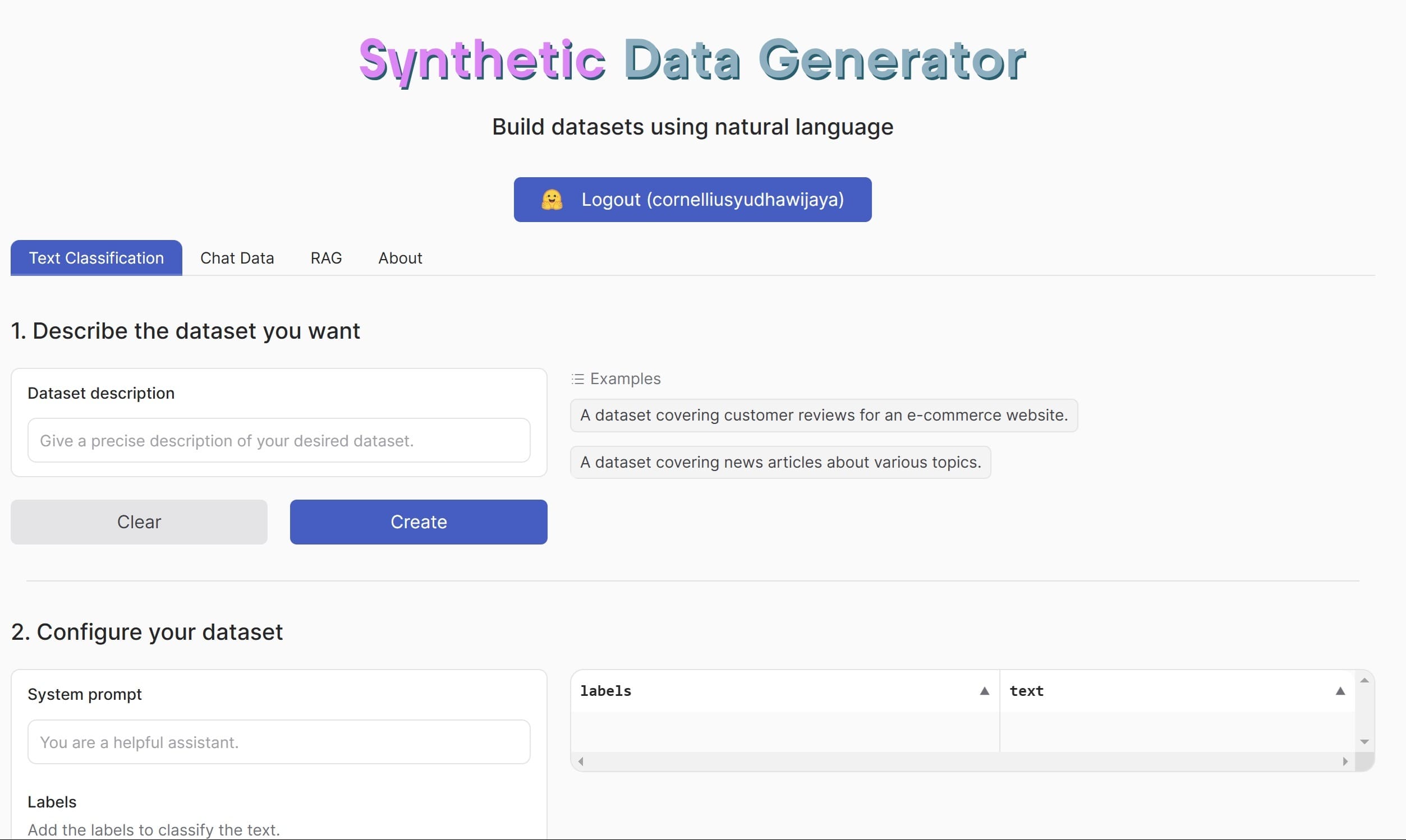Image resolution: width=1406 pixels, height=840 pixels.
Task: Click the Create button
Action: [x=419, y=521]
